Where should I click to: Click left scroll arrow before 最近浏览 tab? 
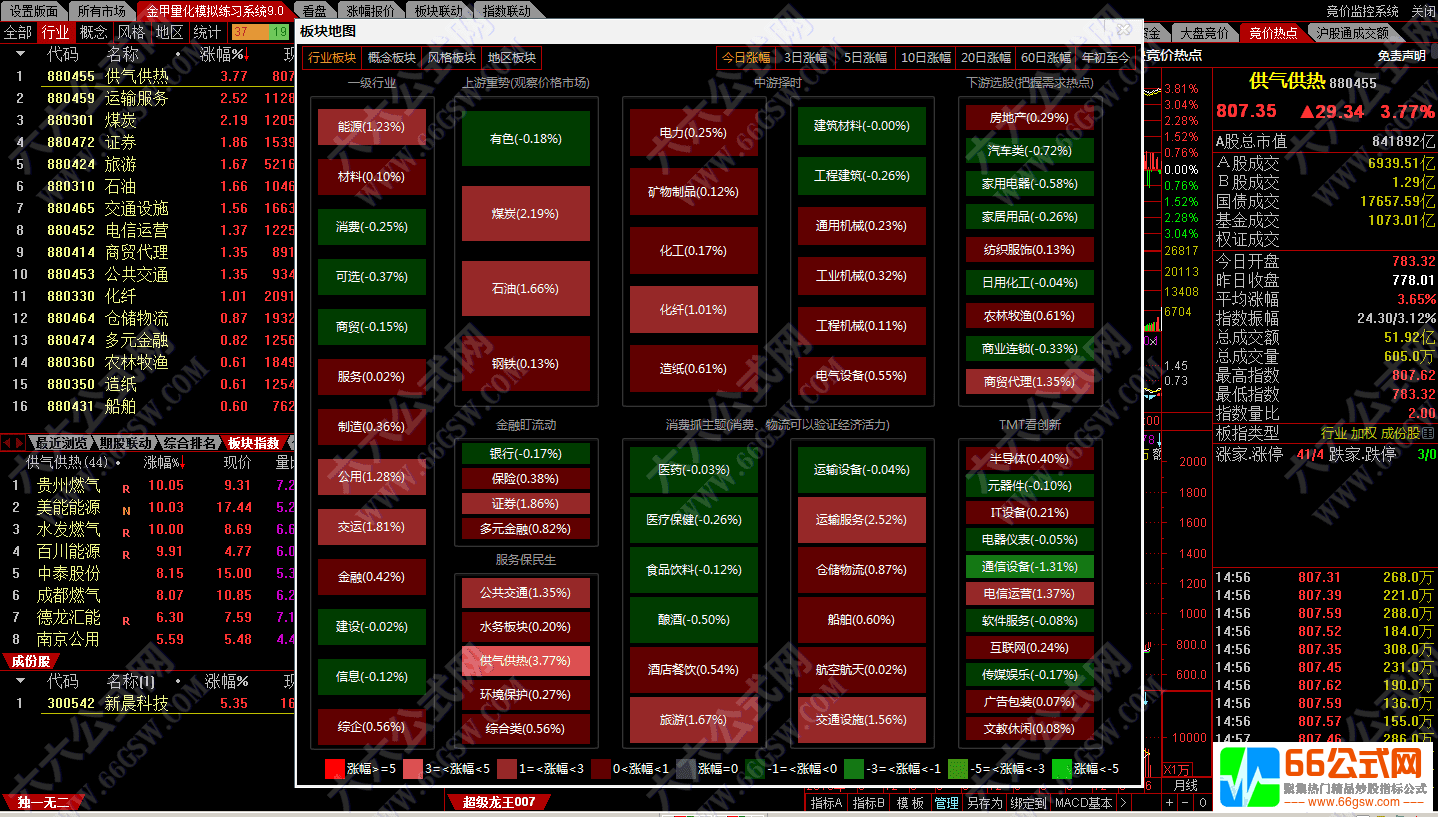[x=6, y=442]
